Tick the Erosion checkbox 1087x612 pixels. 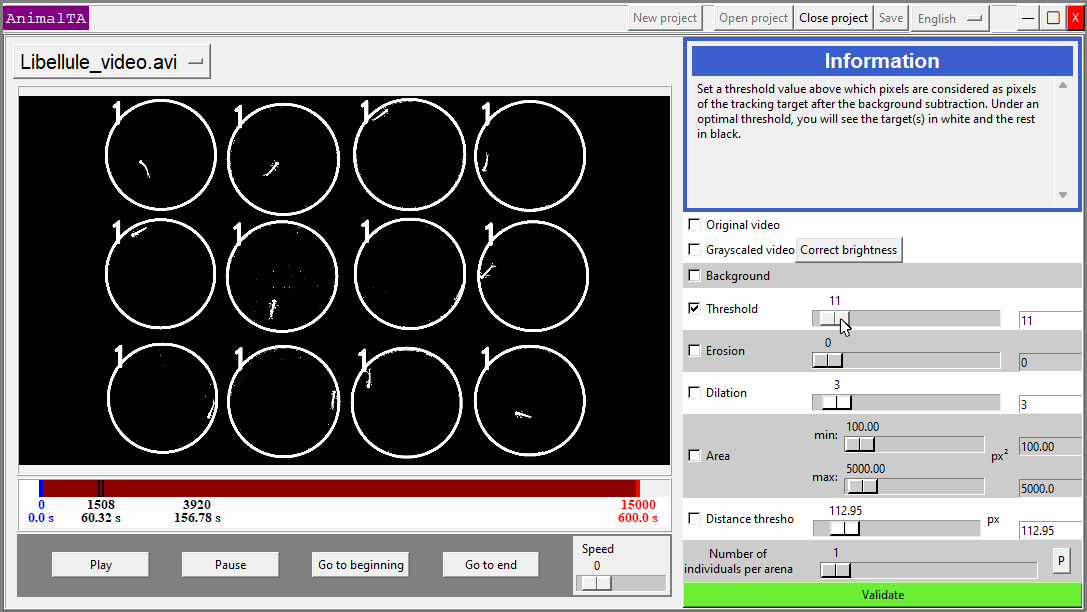coord(694,351)
